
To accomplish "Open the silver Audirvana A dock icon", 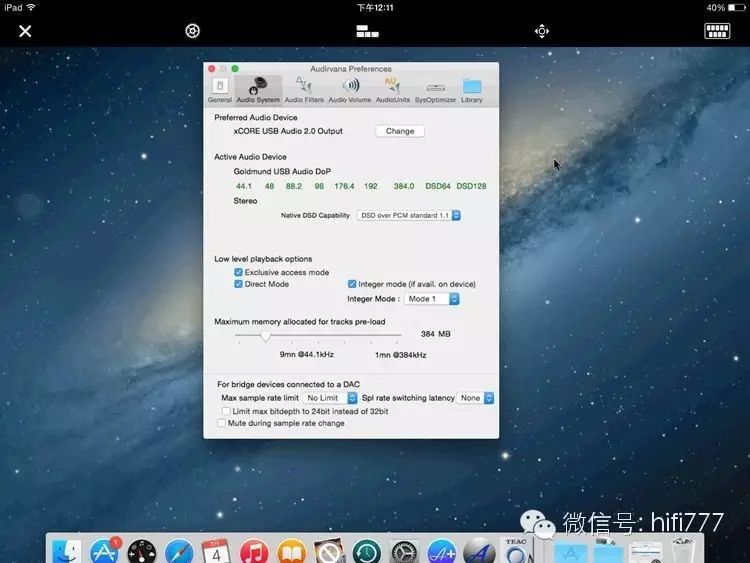I will pos(479,551).
